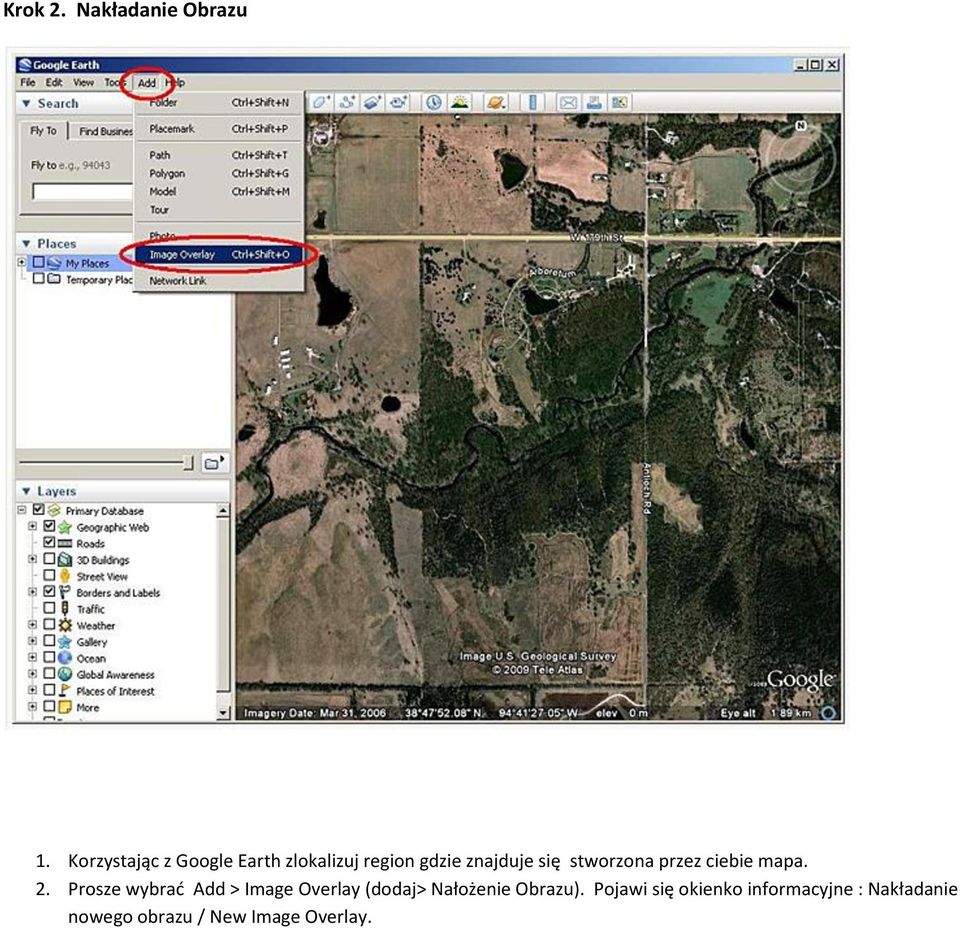Tick the Temporary Places checkbox
The image size is (960, 928).
(39, 279)
